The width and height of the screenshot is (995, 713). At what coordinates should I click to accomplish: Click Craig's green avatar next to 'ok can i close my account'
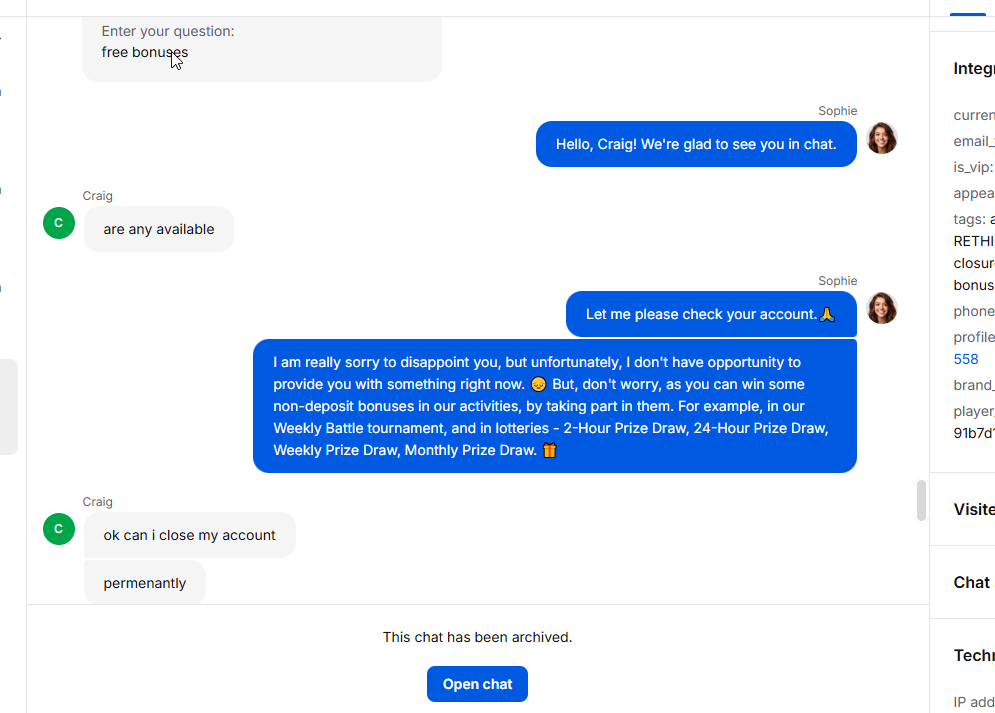click(59, 529)
